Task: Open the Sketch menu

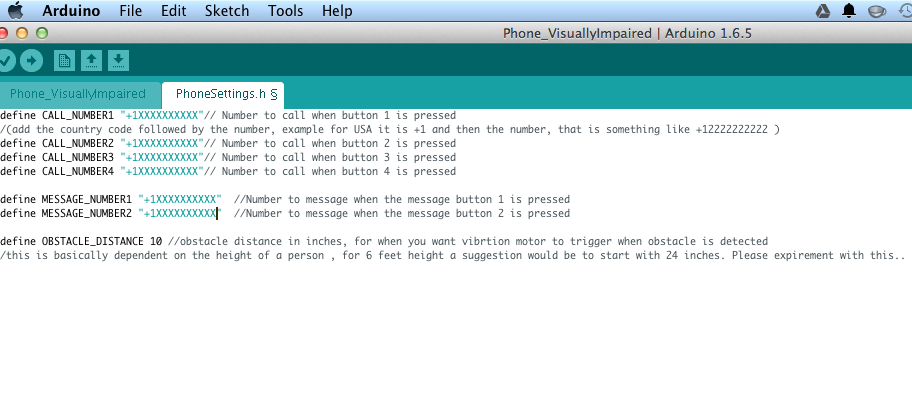Action: click(227, 10)
